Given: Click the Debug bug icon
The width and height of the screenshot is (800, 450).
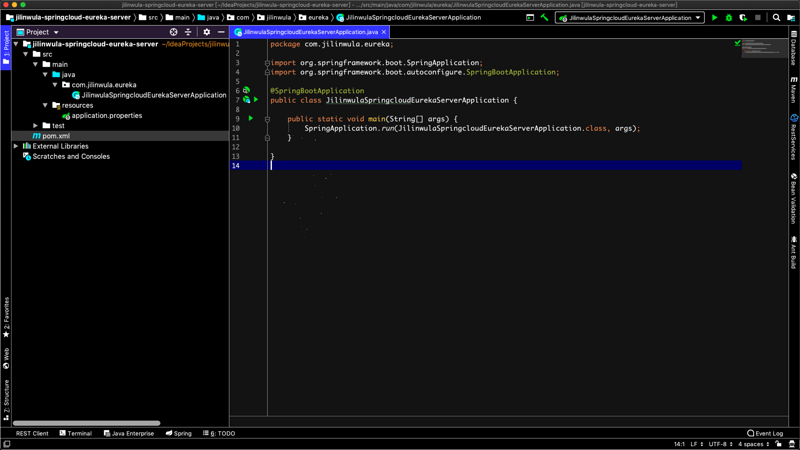Looking at the screenshot, I should pyautogui.click(x=729, y=18).
